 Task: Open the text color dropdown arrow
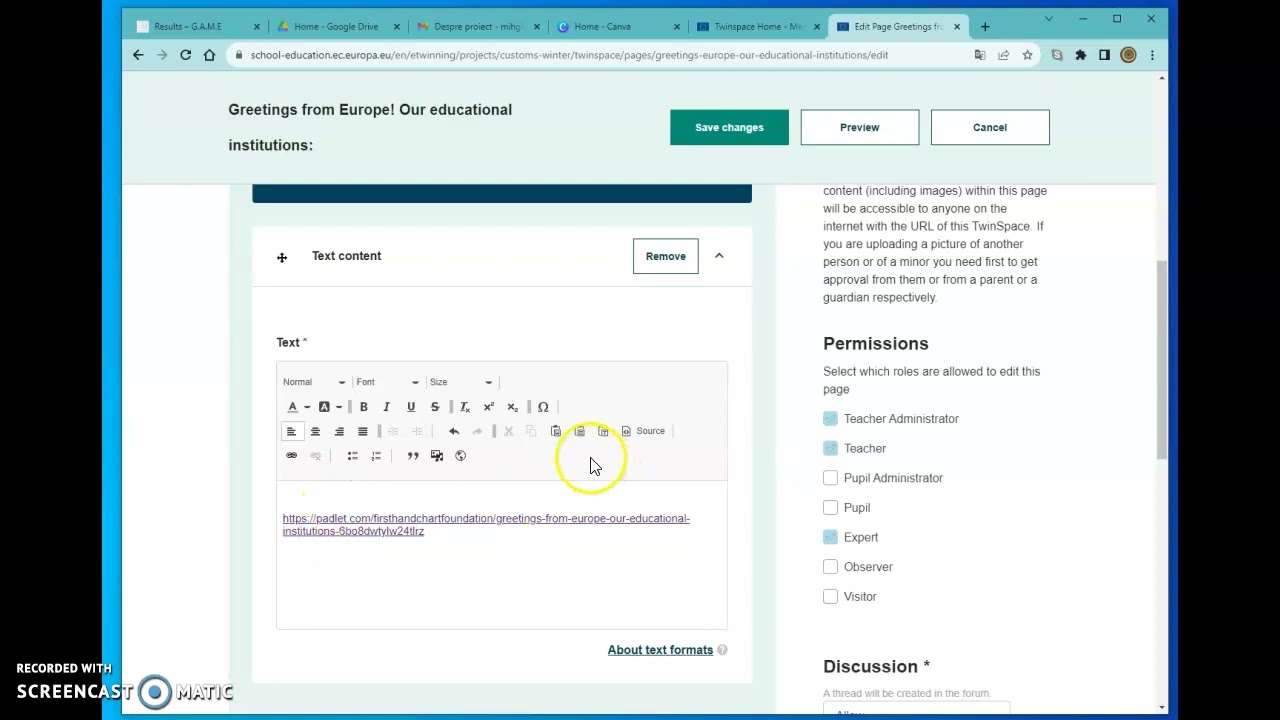306,407
